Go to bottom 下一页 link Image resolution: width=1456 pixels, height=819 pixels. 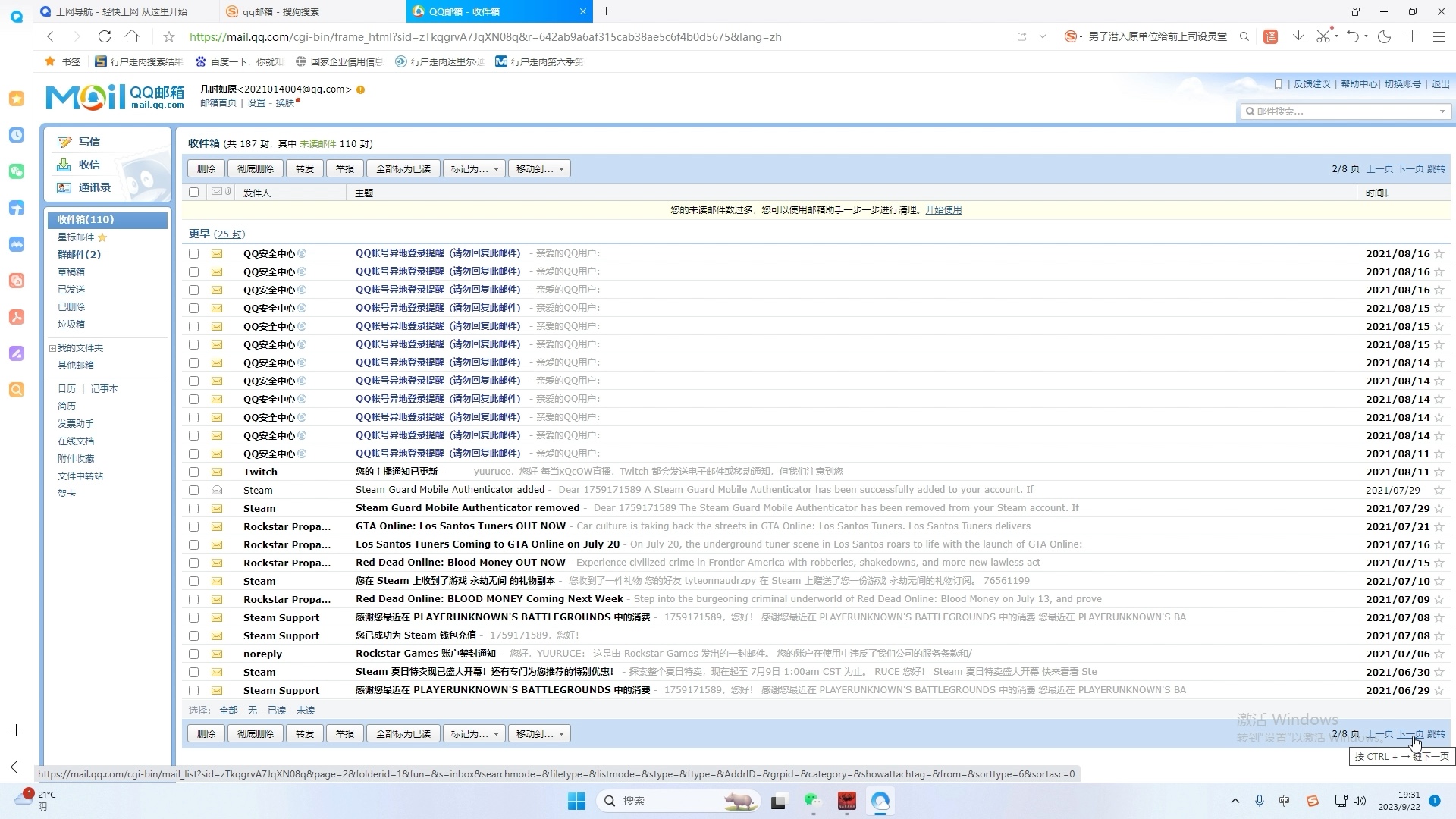[1410, 733]
